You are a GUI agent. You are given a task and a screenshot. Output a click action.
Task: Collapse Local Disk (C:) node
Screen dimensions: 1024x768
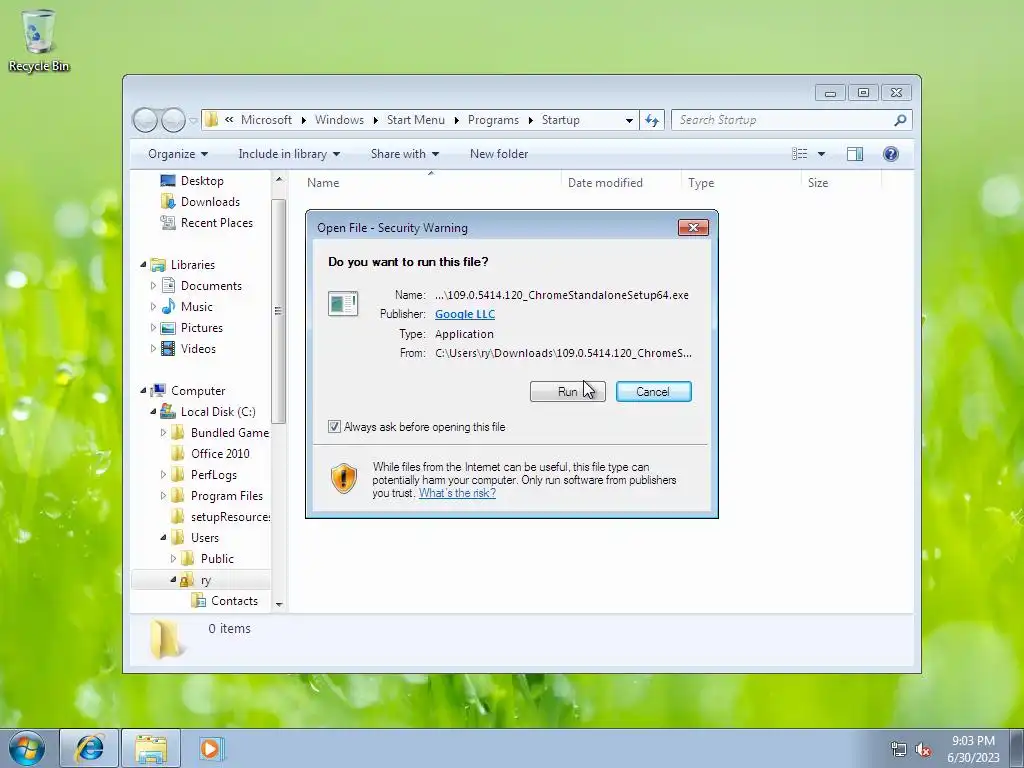153,411
